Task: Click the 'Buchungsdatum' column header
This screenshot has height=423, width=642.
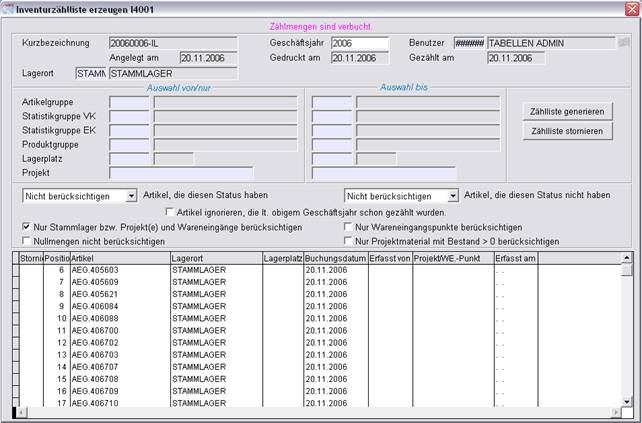Action: pos(335,257)
